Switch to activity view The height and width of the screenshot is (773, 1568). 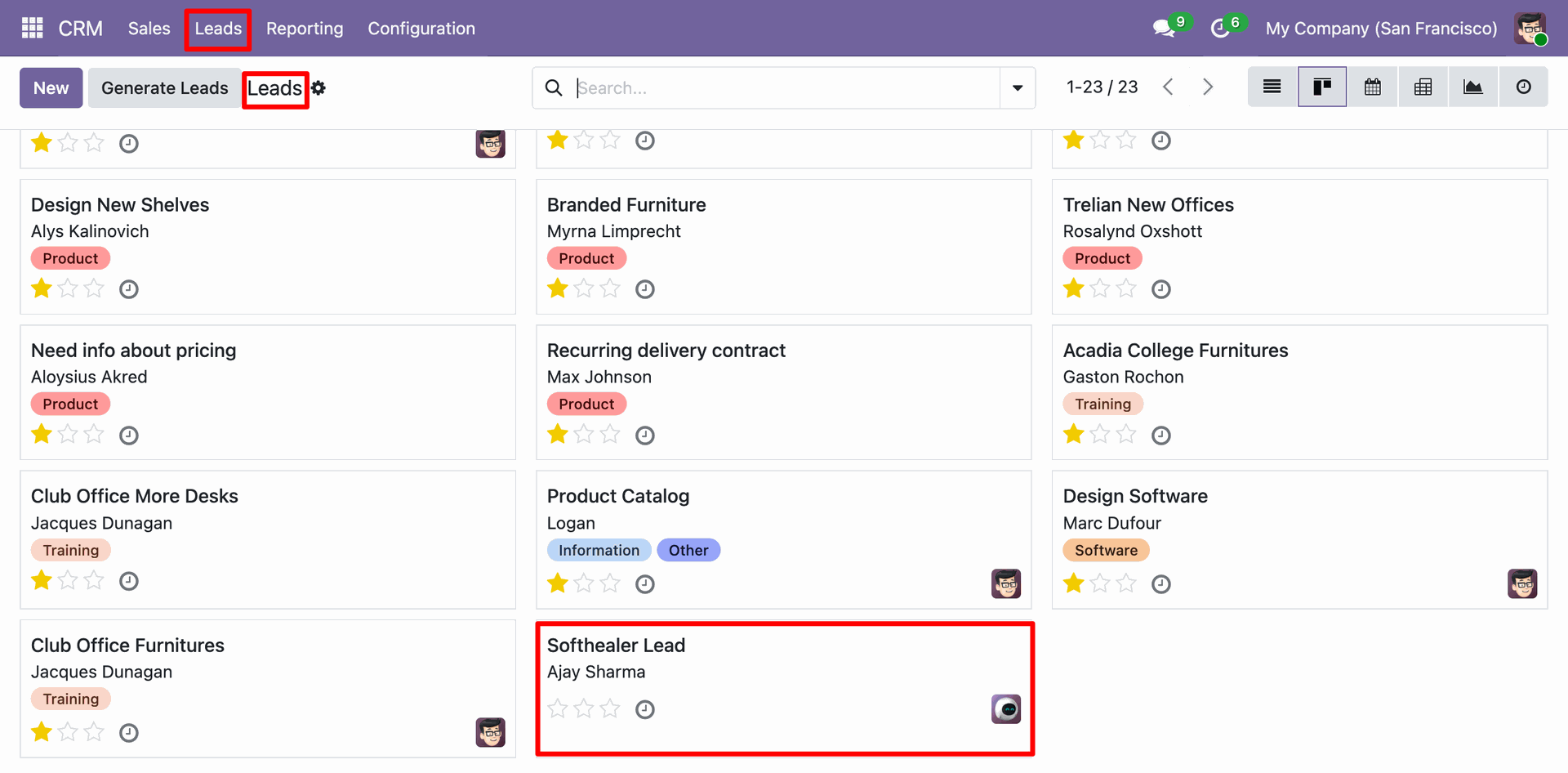tap(1524, 87)
